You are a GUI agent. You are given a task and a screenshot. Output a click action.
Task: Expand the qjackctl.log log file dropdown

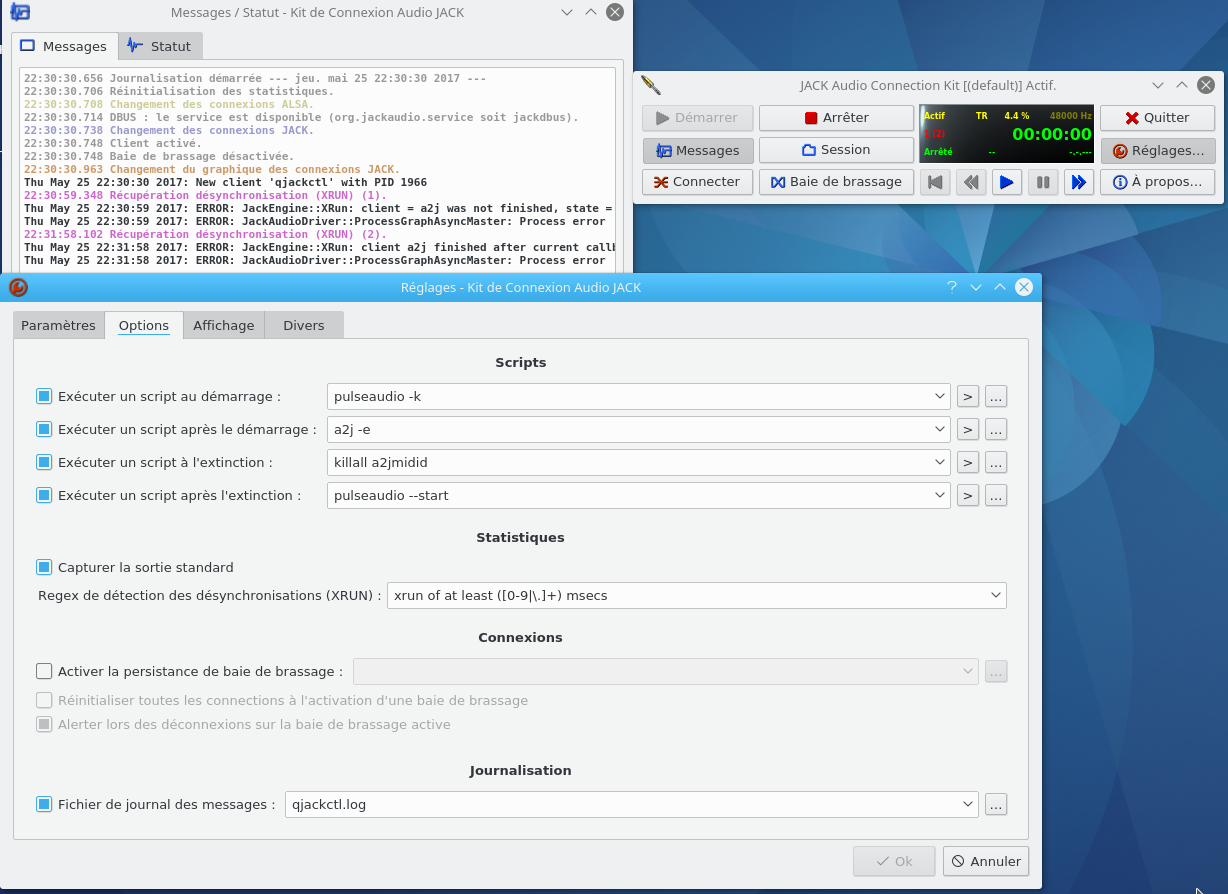(967, 804)
